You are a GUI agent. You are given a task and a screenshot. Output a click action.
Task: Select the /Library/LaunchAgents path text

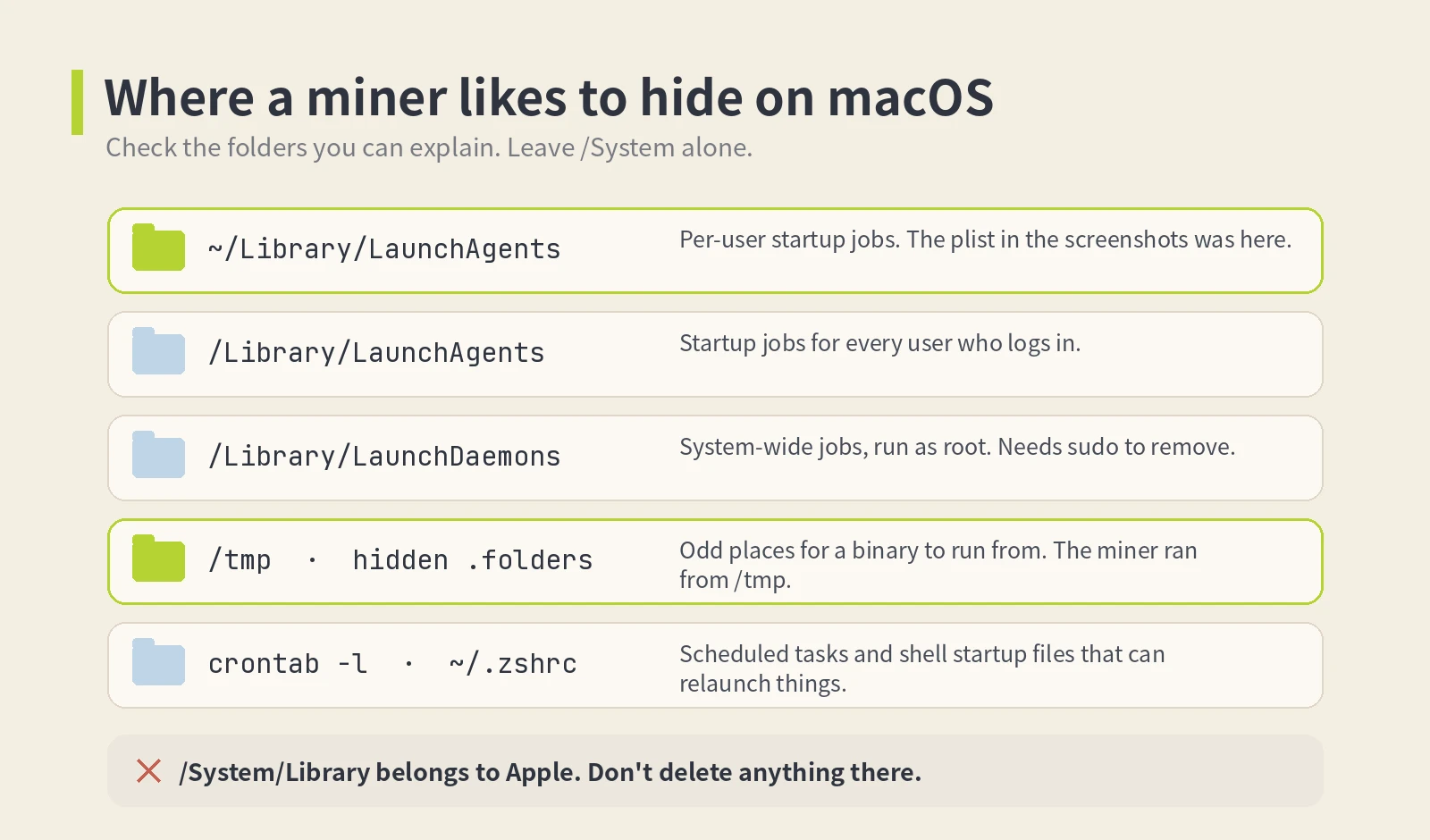coord(376,353)
